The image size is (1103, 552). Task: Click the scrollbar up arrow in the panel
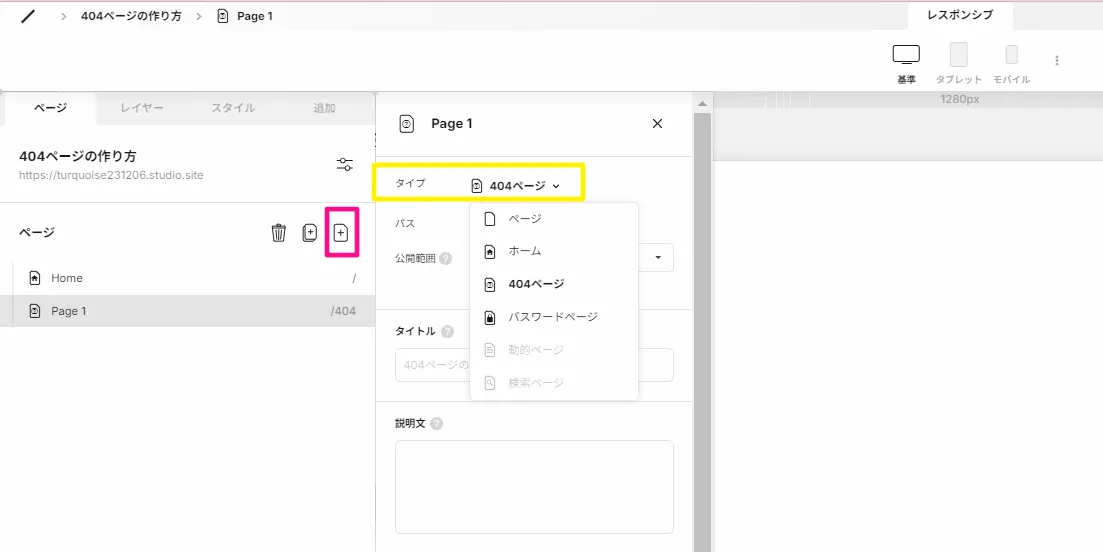click(x=701, y=105)
